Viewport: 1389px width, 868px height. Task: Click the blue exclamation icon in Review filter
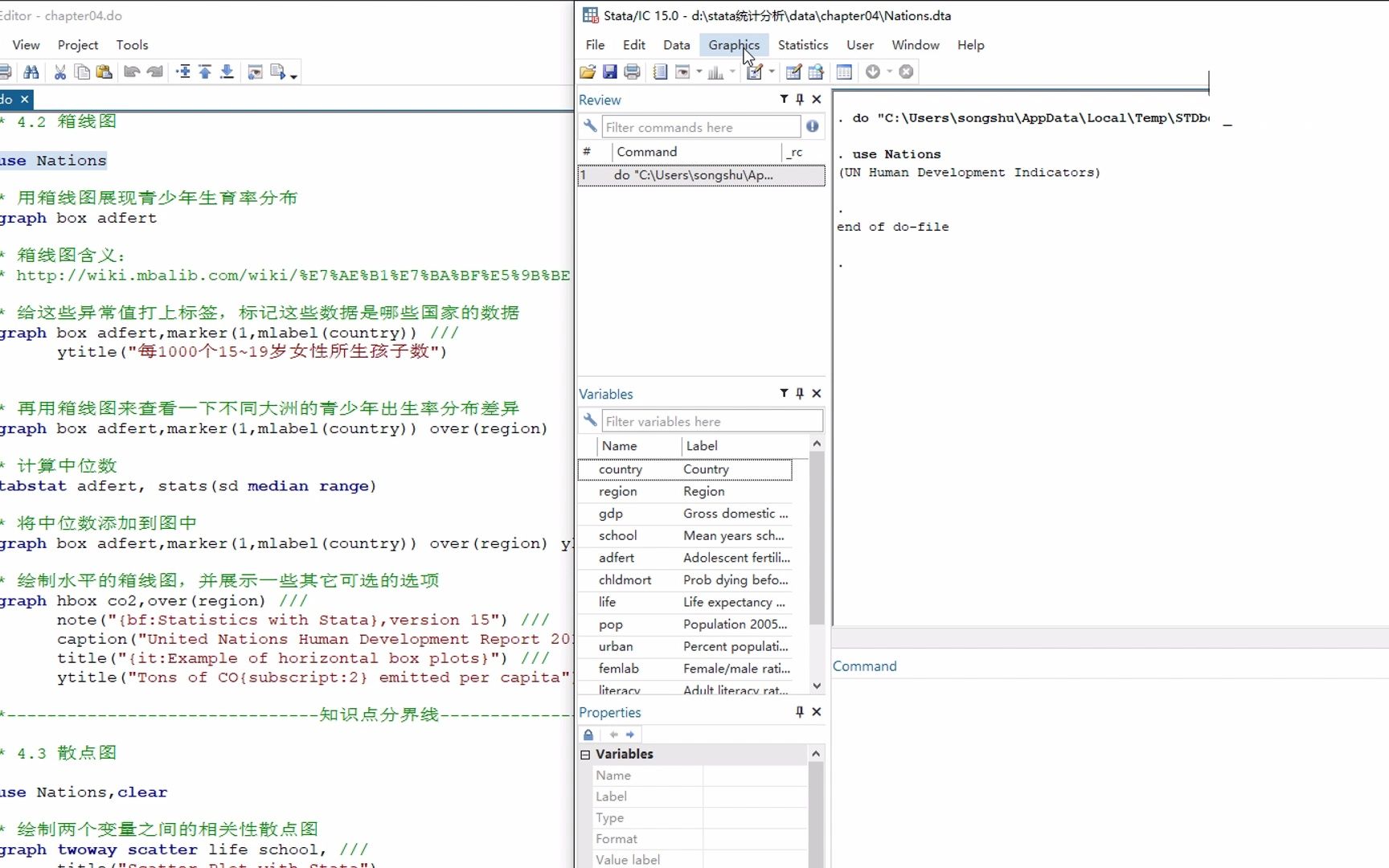click(x=813, y=126)
